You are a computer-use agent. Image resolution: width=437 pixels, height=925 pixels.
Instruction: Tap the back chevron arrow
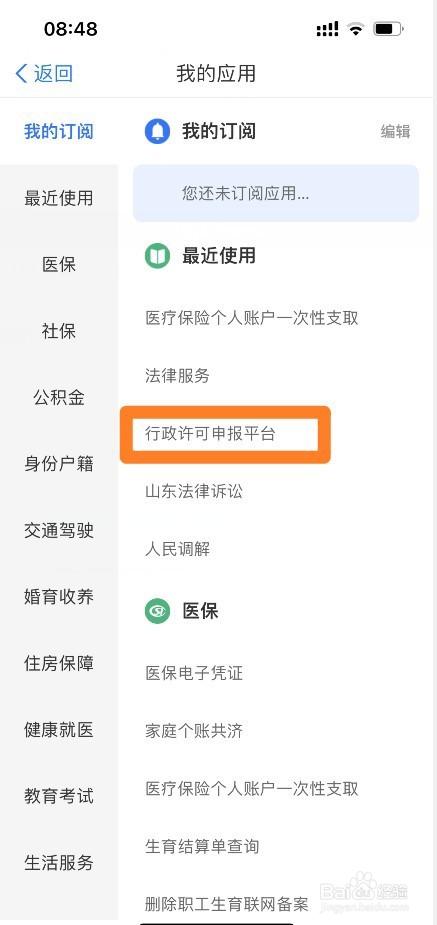tap(21, 74)
